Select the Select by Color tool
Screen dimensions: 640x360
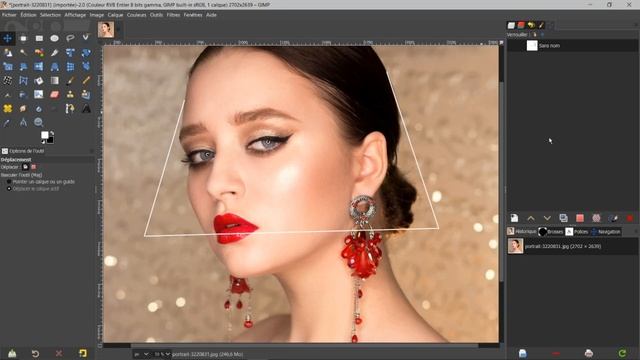coord(39,53)
